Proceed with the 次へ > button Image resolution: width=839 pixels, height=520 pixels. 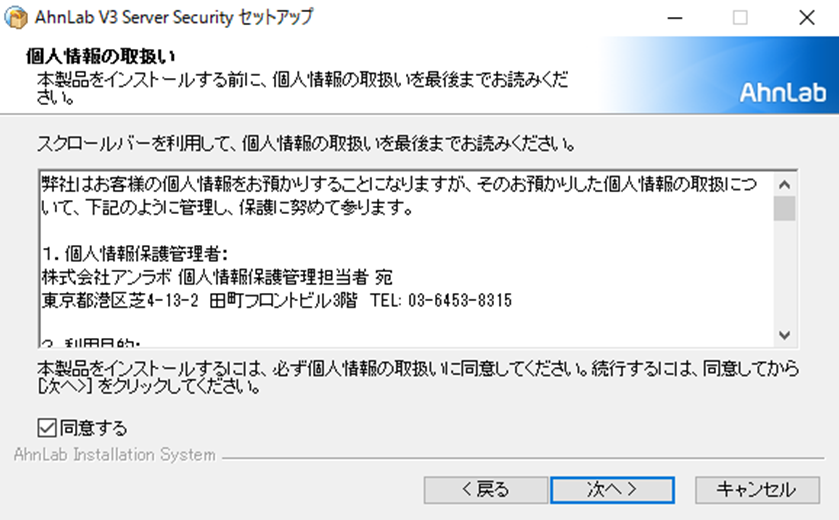612,490
